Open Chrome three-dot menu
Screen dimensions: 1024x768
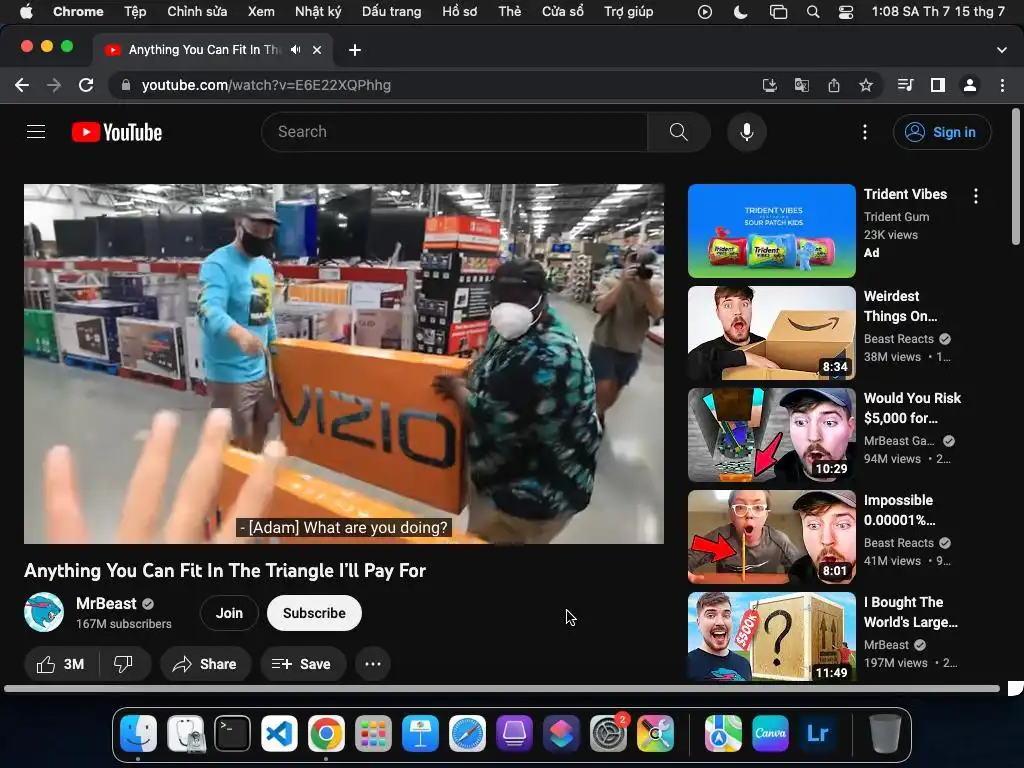tap(1002, 86)
